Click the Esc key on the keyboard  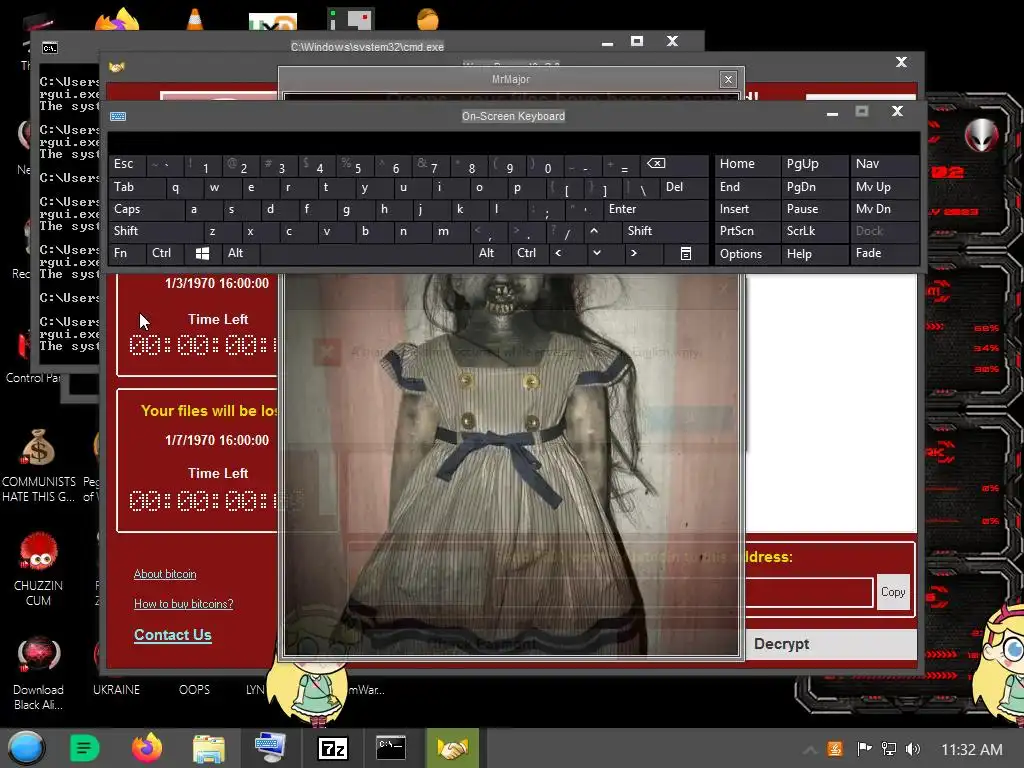coord(127,165)
